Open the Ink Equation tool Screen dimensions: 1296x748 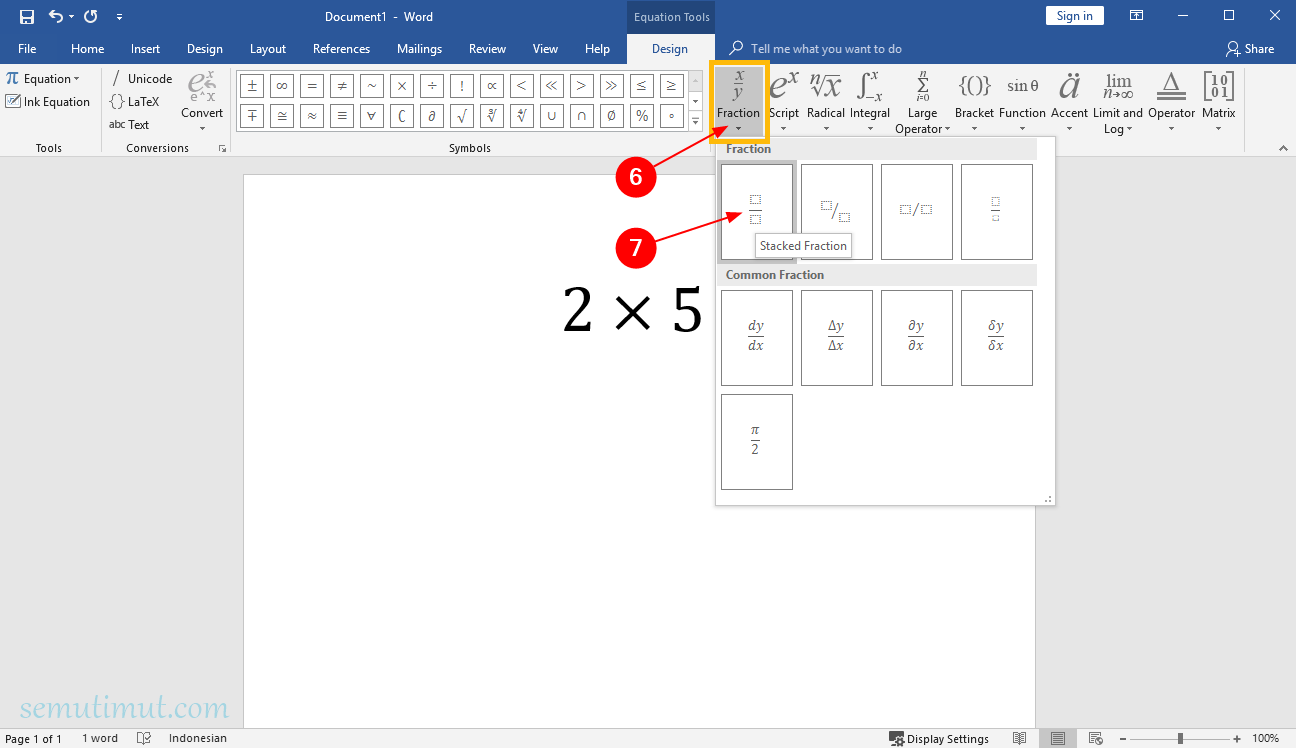tap(48, 101)
